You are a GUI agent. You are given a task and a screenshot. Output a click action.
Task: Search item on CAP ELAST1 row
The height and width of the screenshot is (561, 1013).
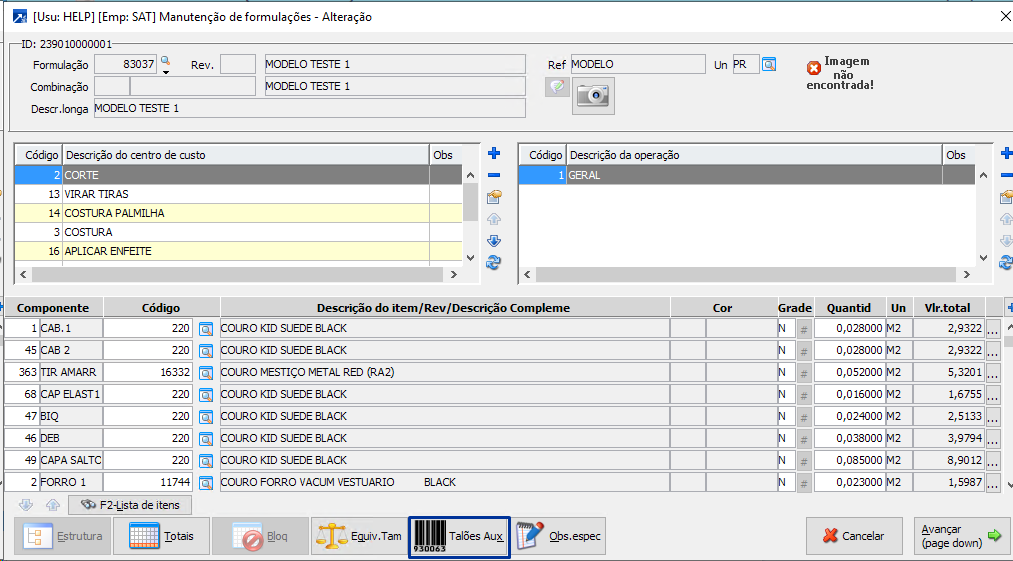[205, 395]
